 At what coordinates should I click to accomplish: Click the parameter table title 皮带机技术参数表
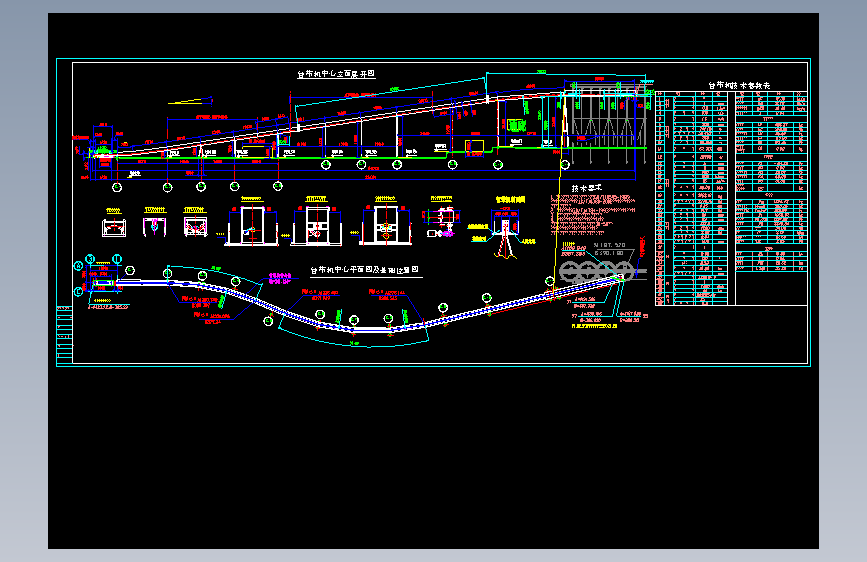click(739, 85)
